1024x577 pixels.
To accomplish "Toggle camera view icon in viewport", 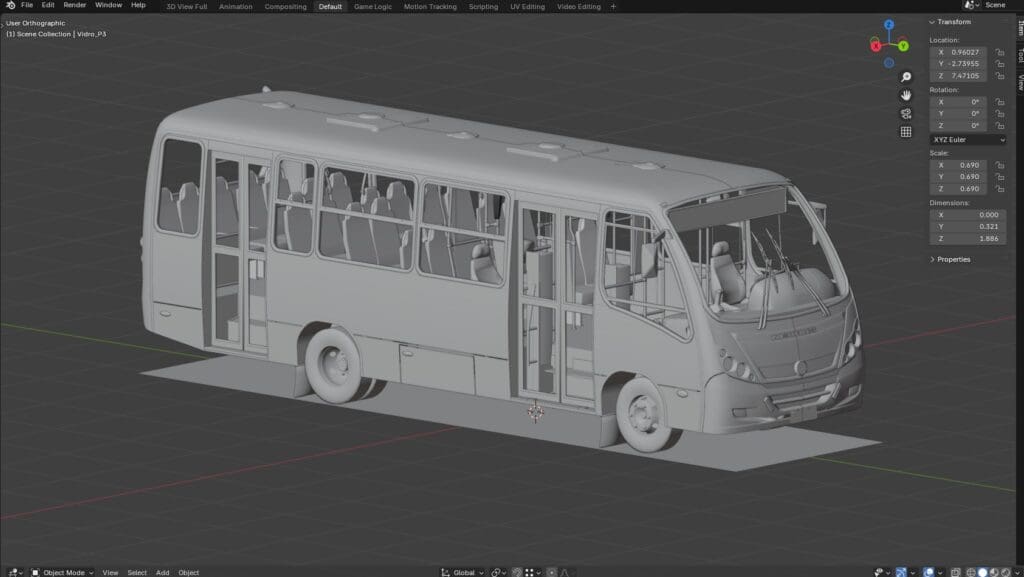I will tap(906, 113).
